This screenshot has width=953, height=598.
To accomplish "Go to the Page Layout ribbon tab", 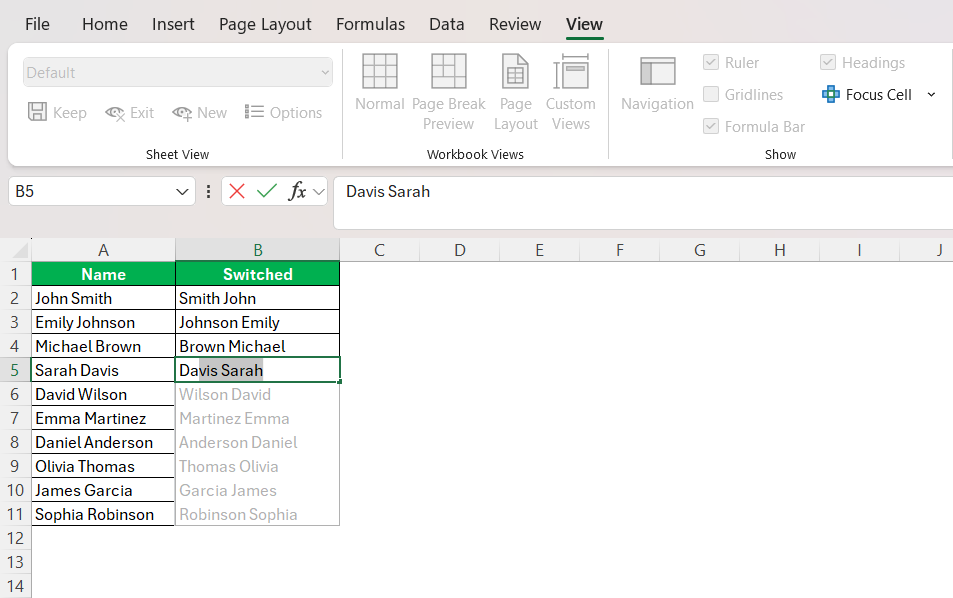I will tap(265, 24).
